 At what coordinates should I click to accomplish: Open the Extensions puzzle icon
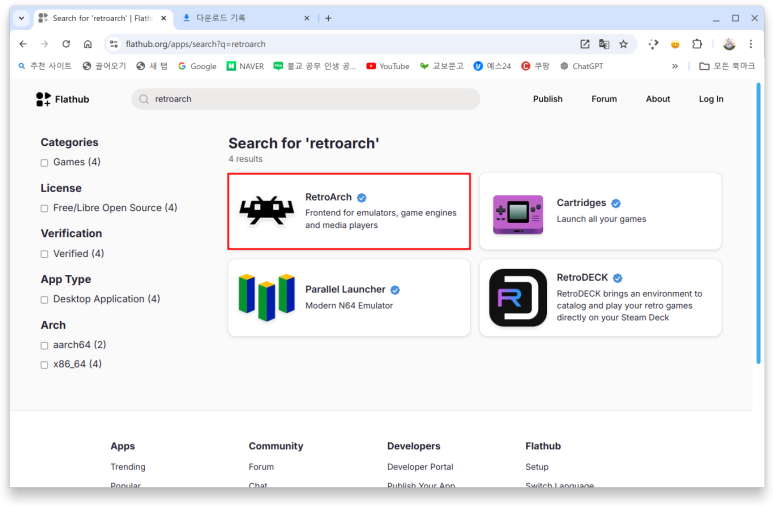coord(697,44)
